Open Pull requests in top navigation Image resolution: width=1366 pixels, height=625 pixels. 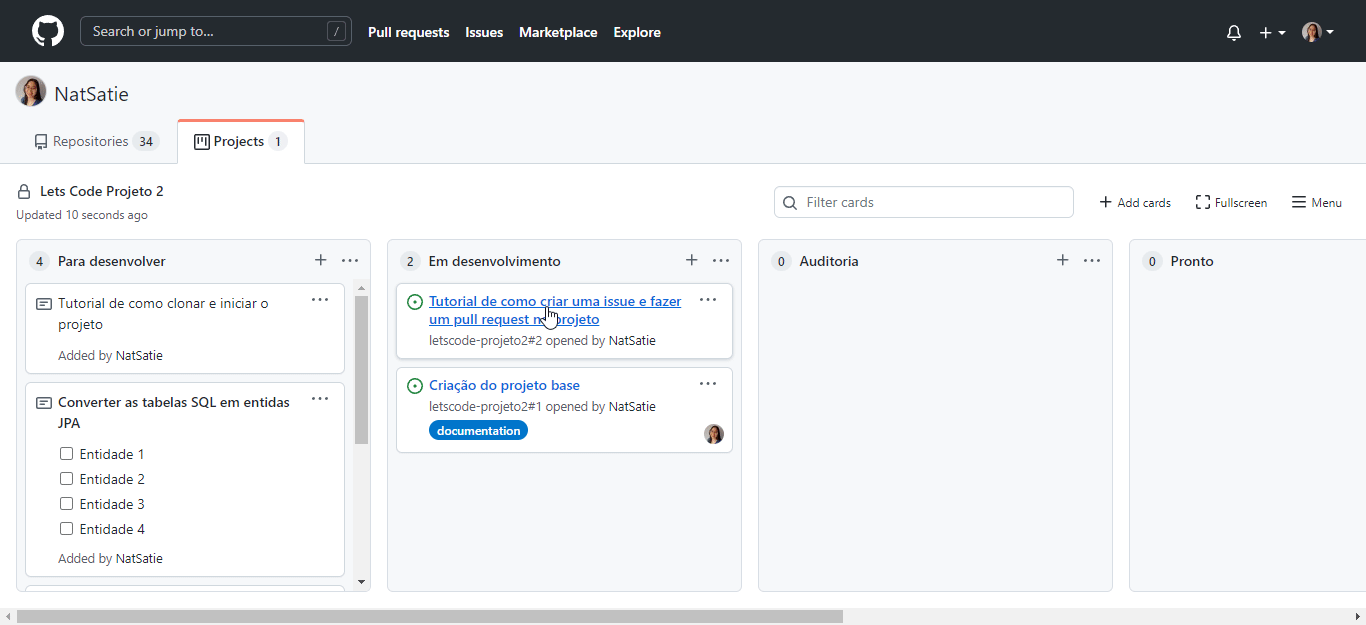click(408, 32)
